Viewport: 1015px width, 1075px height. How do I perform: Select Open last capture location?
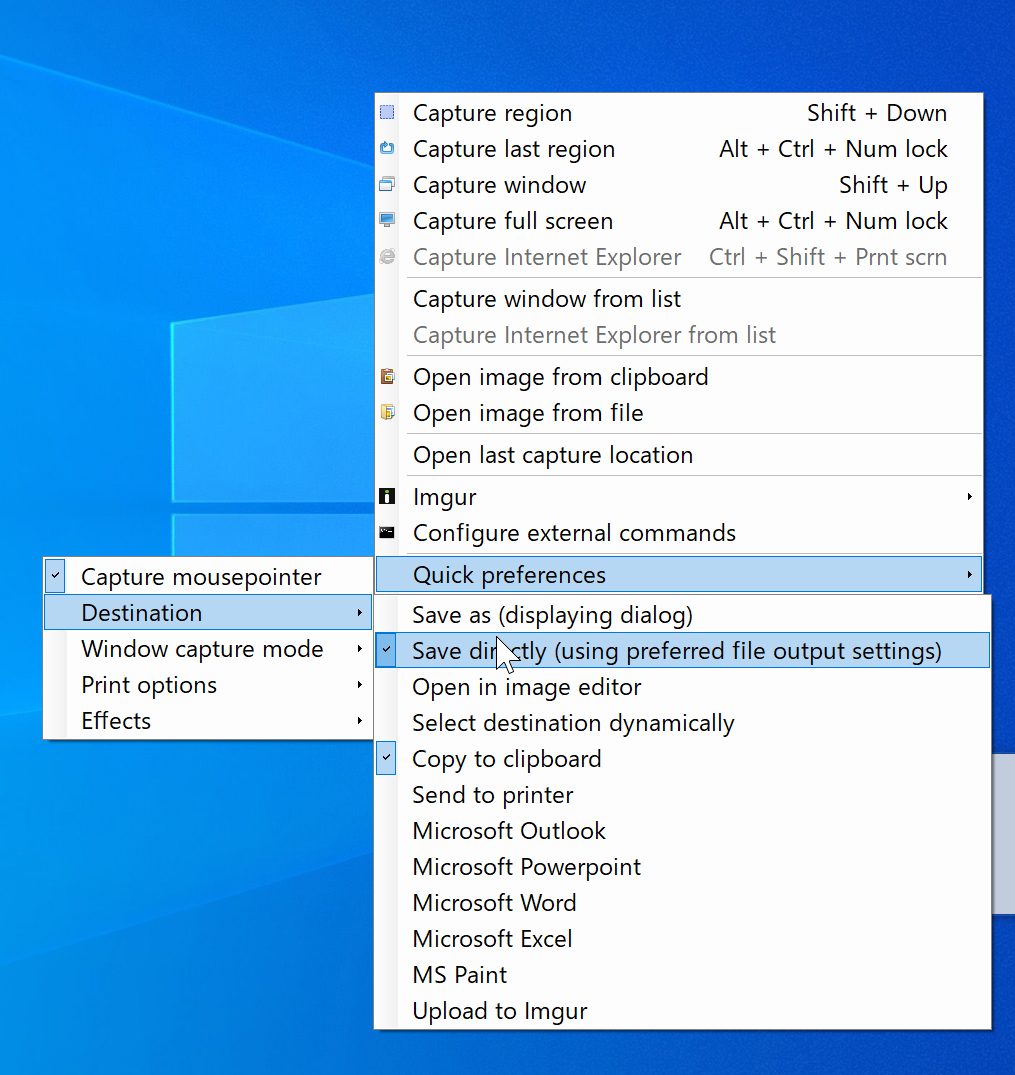tap(552, 455)
